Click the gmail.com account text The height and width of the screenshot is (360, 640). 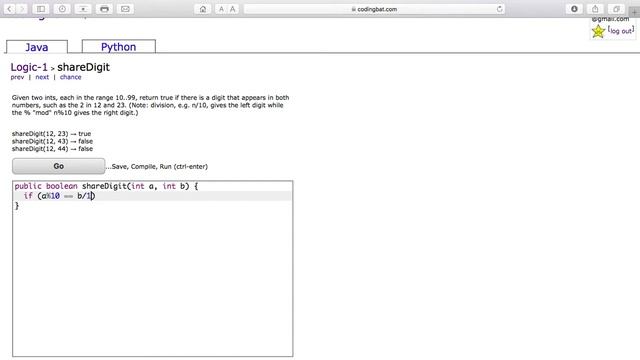pos(610,19)
